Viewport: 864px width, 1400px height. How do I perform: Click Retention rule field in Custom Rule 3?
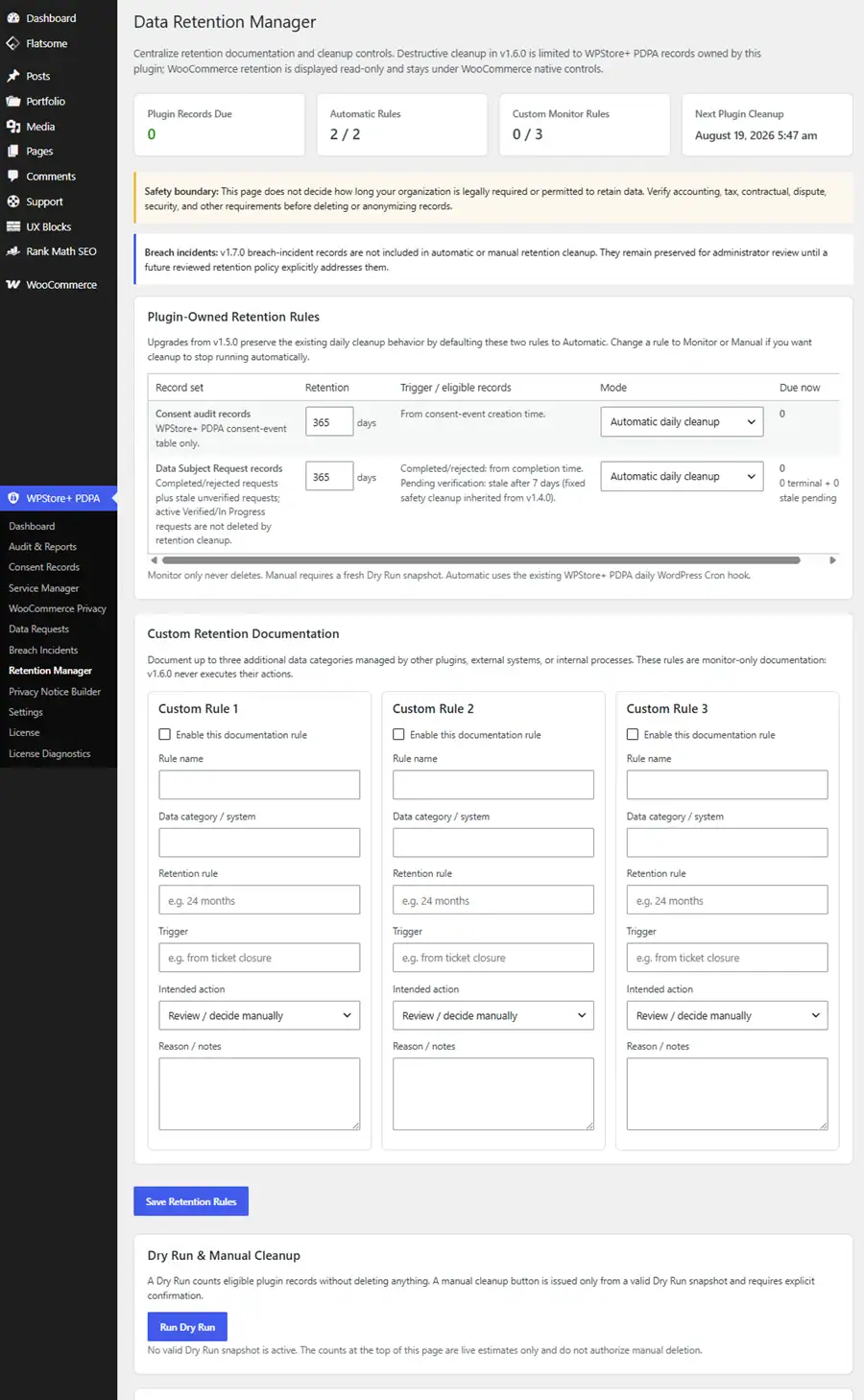[727, 900]
